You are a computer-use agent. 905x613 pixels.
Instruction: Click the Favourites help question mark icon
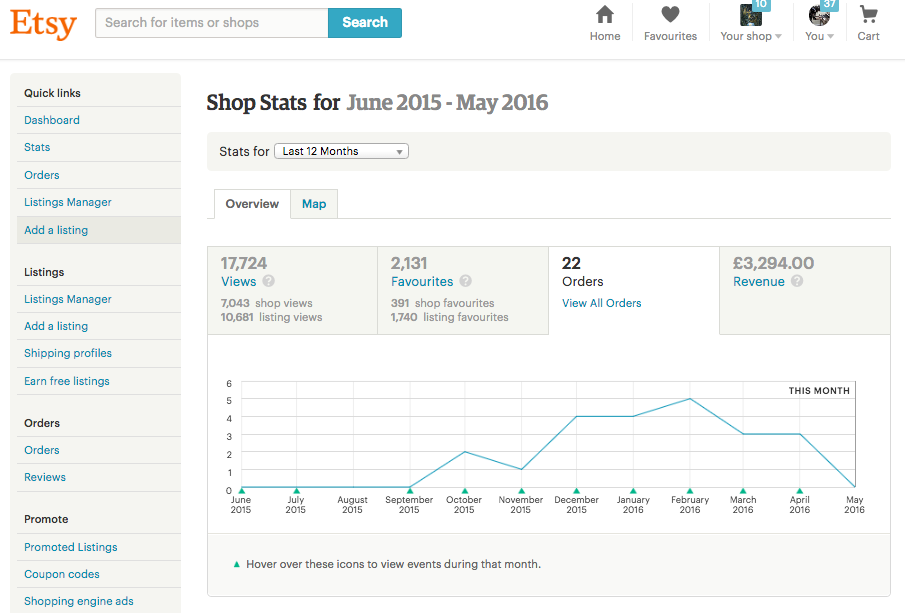coord(466,282)
